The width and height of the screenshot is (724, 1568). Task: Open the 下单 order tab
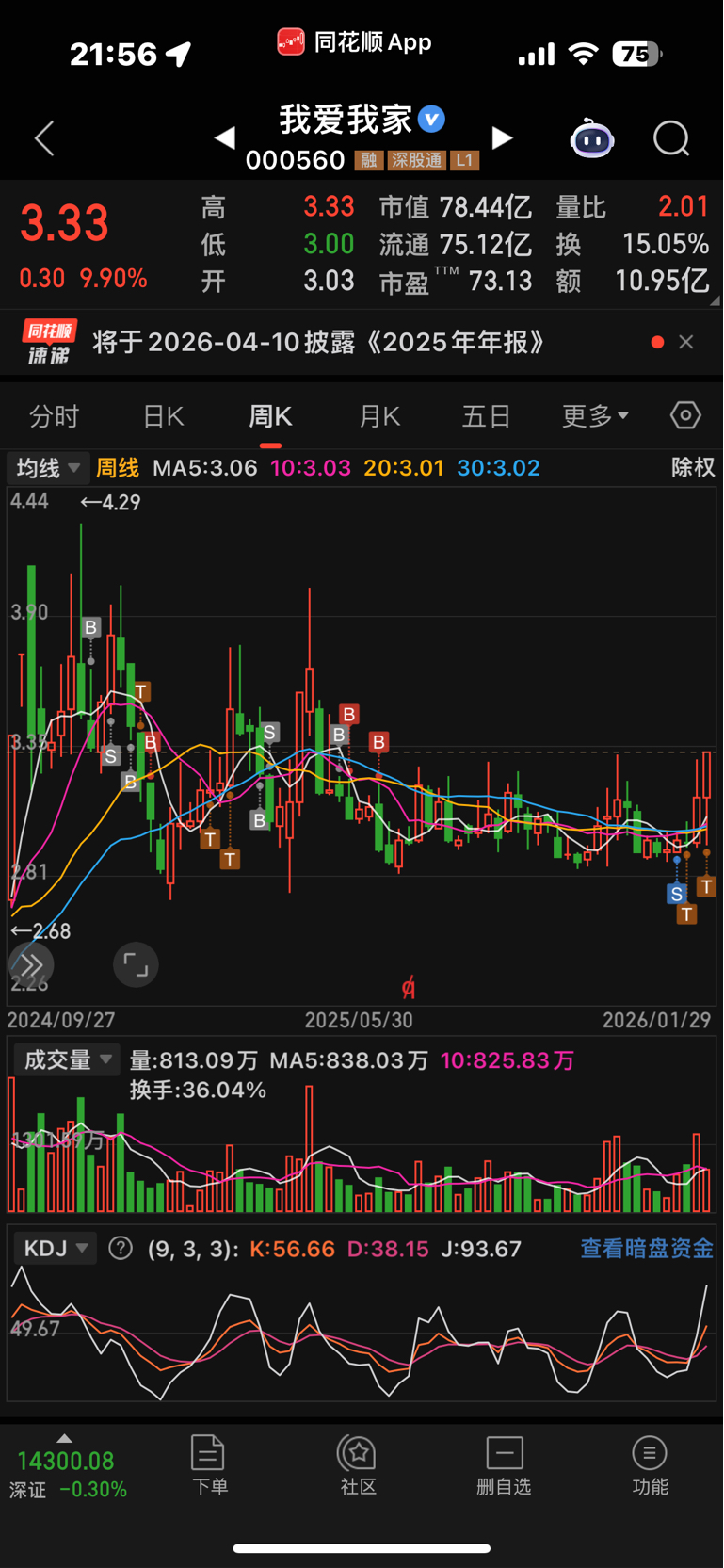(209, 1464)
